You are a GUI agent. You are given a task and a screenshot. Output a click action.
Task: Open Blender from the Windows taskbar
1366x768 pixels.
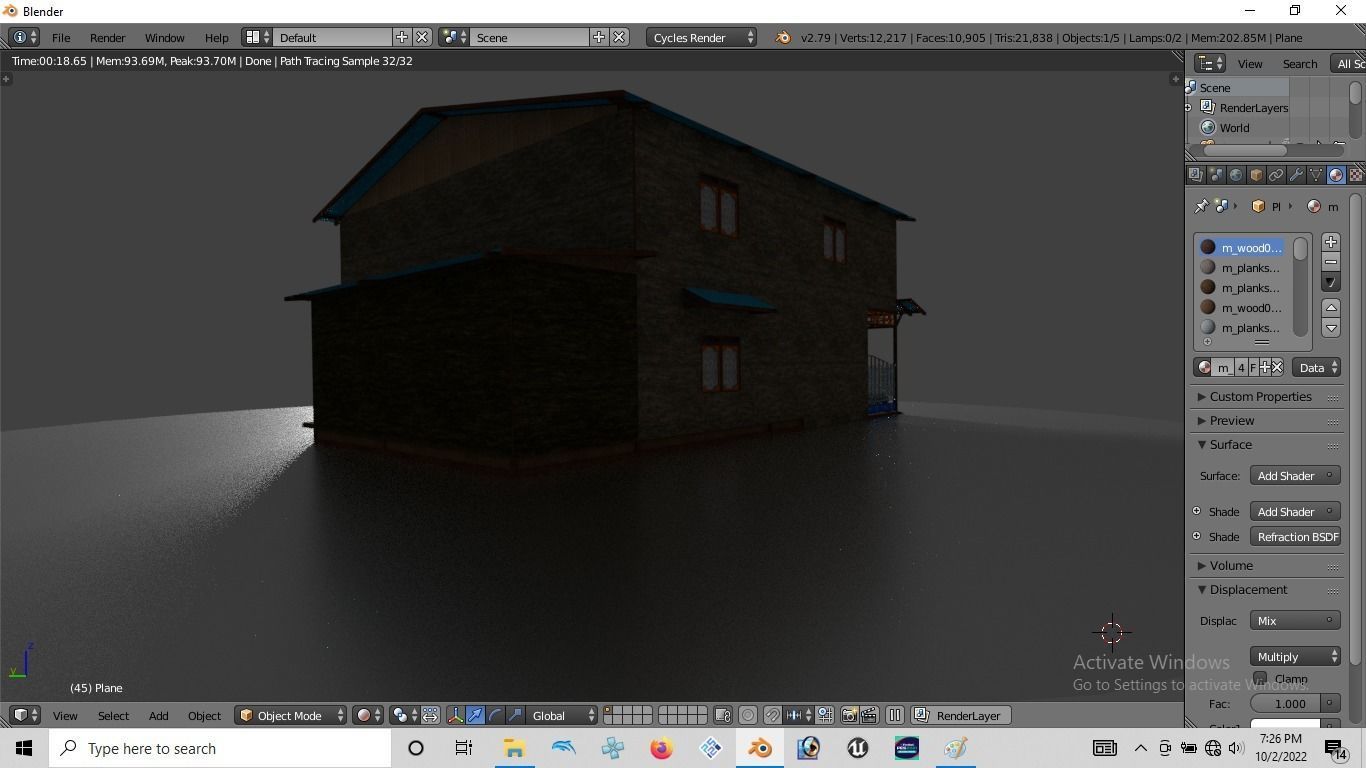point(760,748)
